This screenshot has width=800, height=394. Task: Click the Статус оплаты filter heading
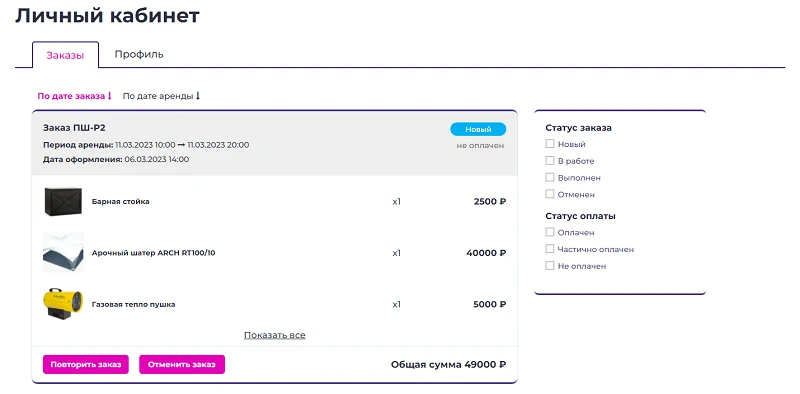tap(581, 216)
